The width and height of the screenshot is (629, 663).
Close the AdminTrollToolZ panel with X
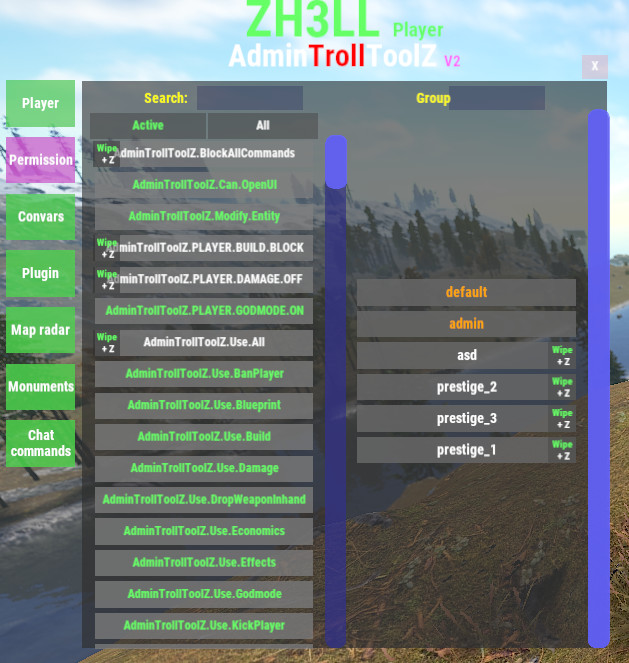point(595,66)
